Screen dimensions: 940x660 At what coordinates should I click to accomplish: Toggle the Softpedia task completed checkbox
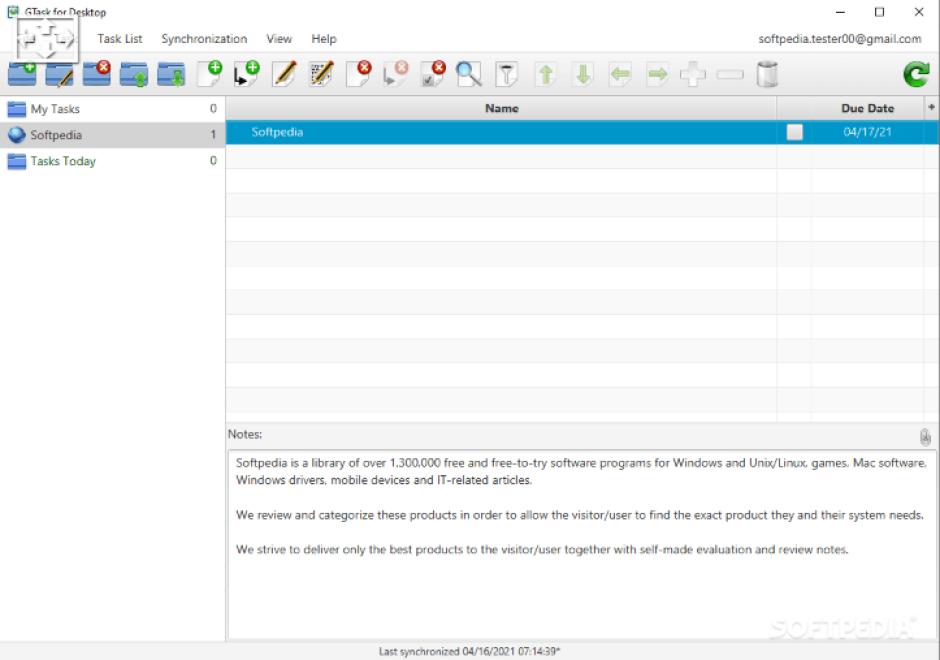(x=795, y=132)
